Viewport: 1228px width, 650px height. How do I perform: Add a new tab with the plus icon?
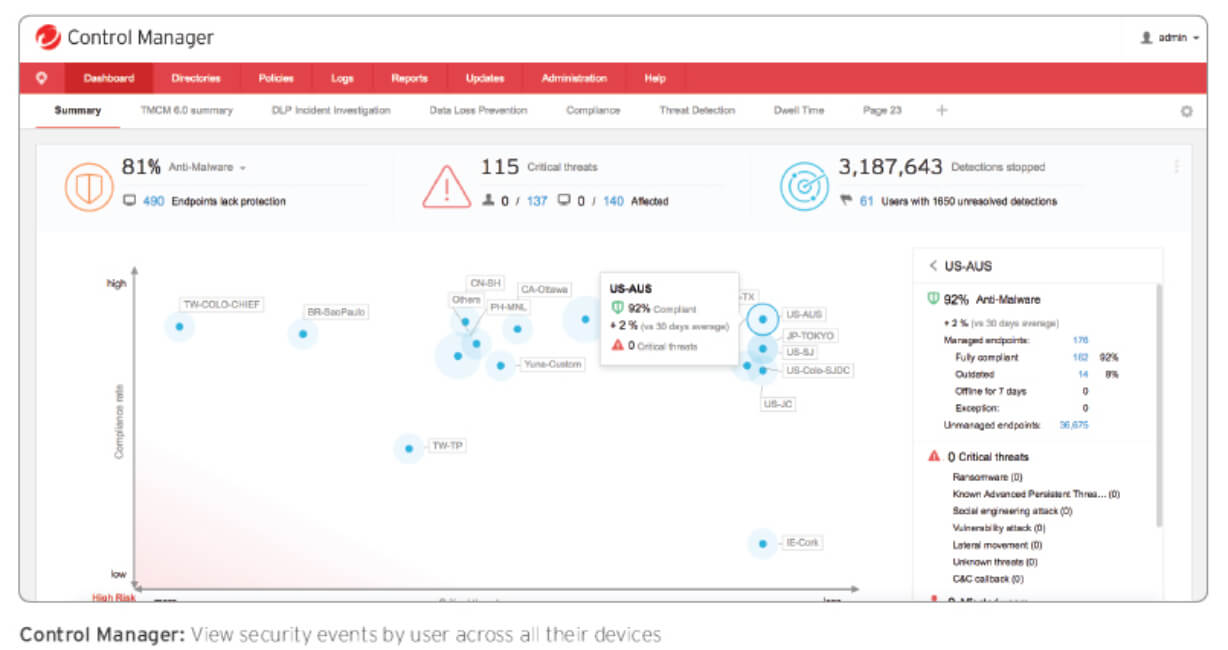[x=941, y=110]
